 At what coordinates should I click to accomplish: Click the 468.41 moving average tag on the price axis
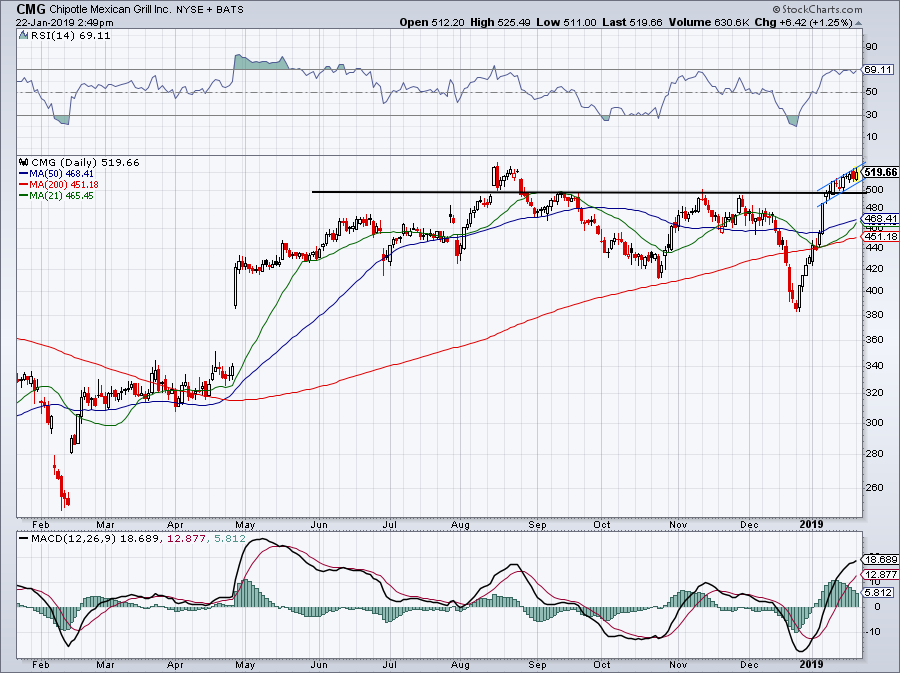point(880,219)
